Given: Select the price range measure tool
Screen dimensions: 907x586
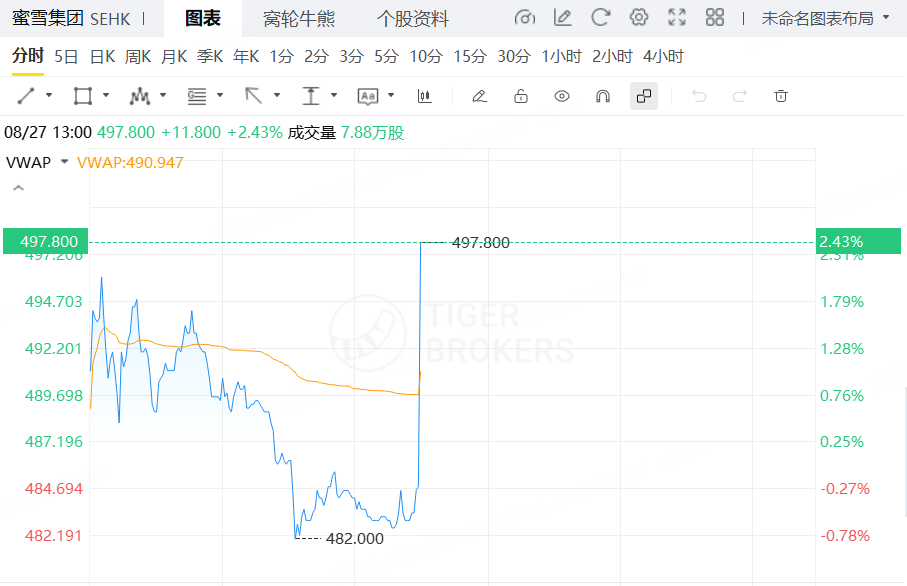Looking at the screenshot, I should click(311, 96).
